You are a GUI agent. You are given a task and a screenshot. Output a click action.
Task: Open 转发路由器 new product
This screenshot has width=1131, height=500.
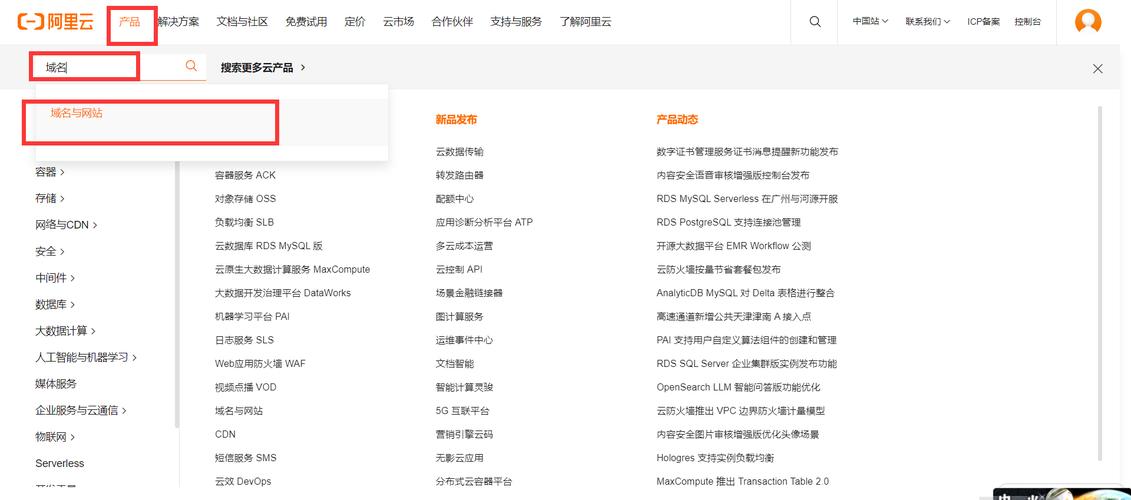tap(459, 175)
